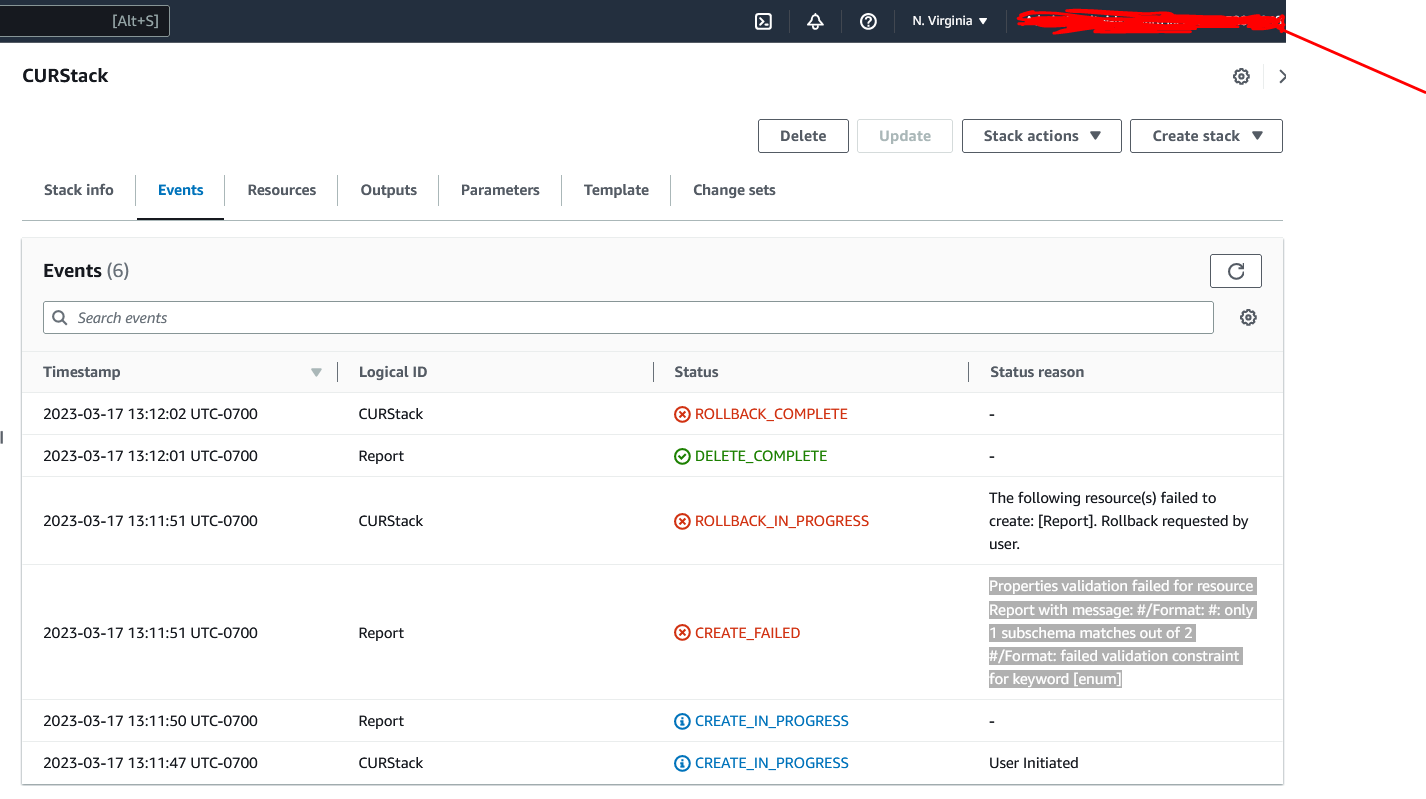Switch to the Resources tab
Screen dimensions: 1426x799
281,190
